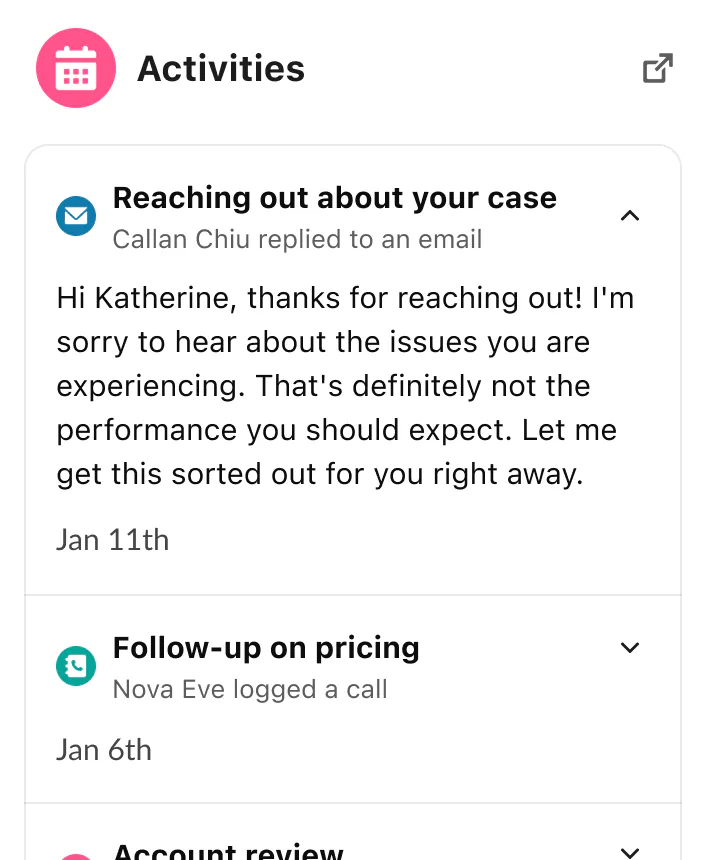Click 'Nova Eve logged a call' subtitle
The image size is (706, 860).
coord(249,690)
